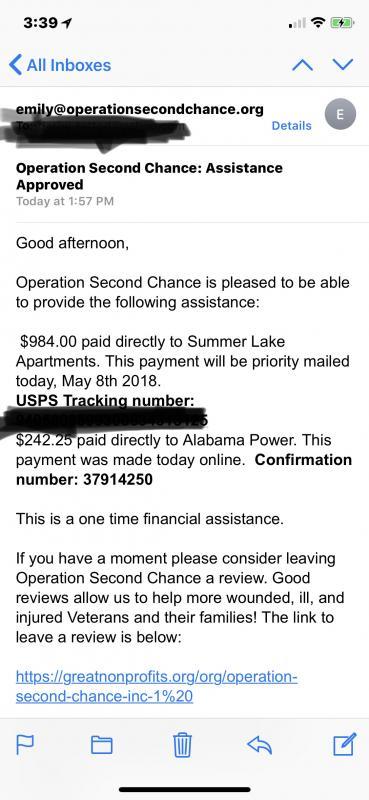The image size is (369, 800).
Task: Tap the time 3:39 in status bar
Action: [x=41, y=23]
